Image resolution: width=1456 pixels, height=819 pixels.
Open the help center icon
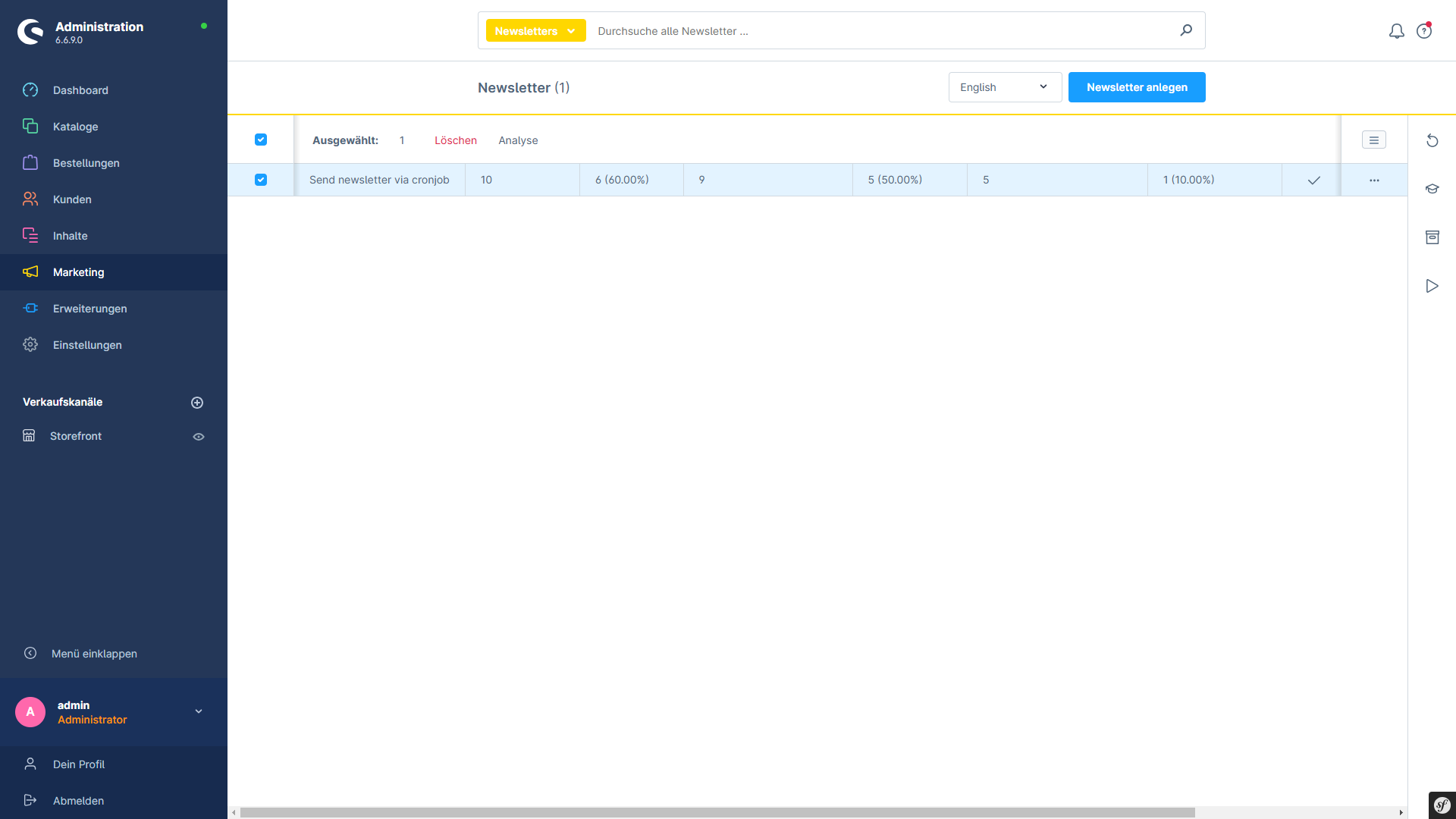(1424, 31)
